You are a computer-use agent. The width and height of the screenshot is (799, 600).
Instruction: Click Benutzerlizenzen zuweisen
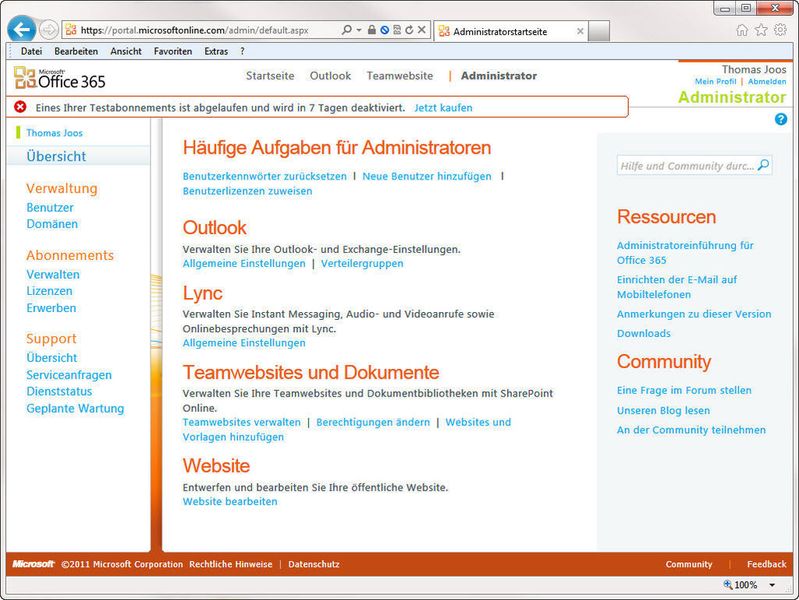coord(247,191)
